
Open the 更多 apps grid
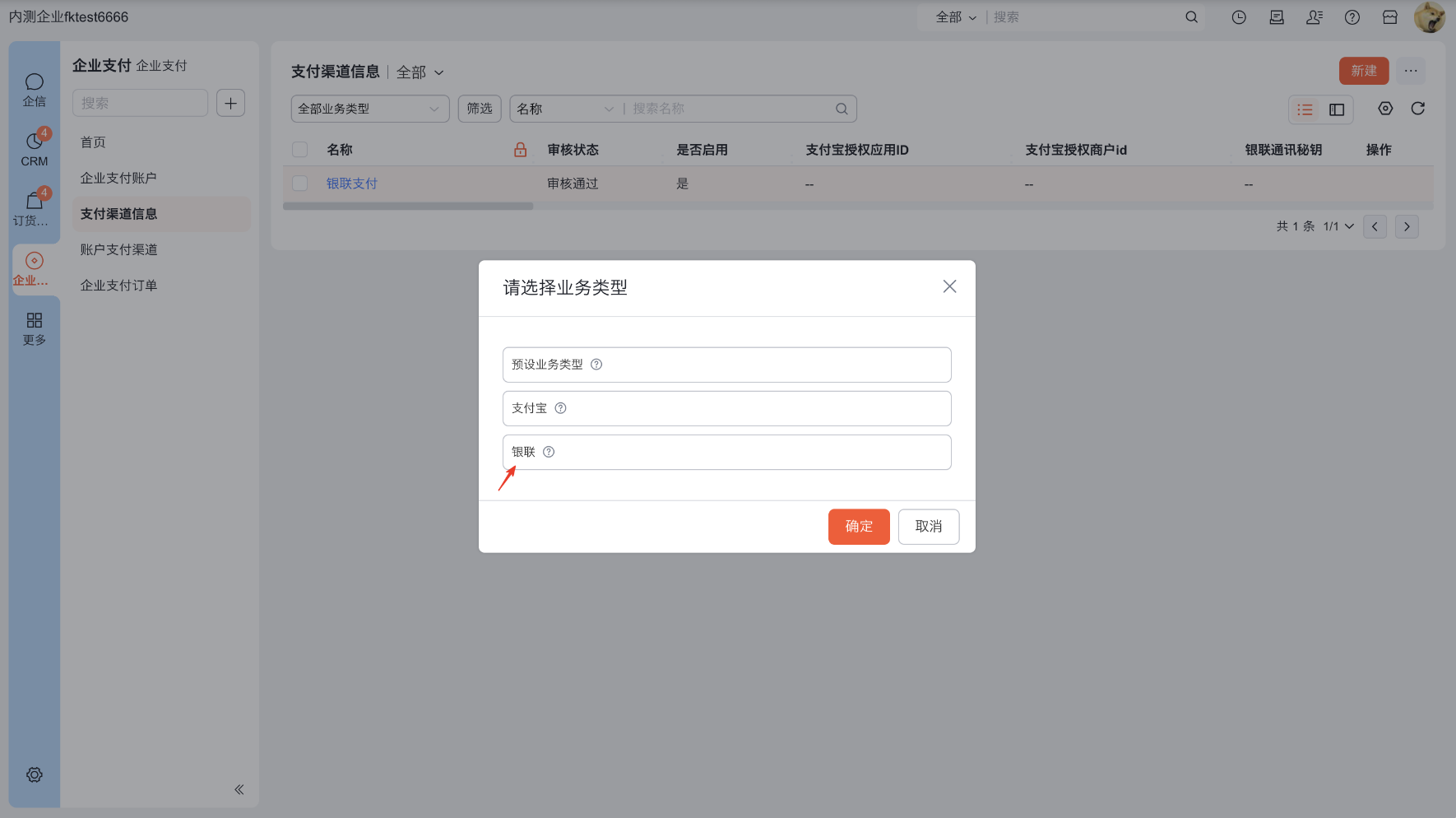pos(35,328)
